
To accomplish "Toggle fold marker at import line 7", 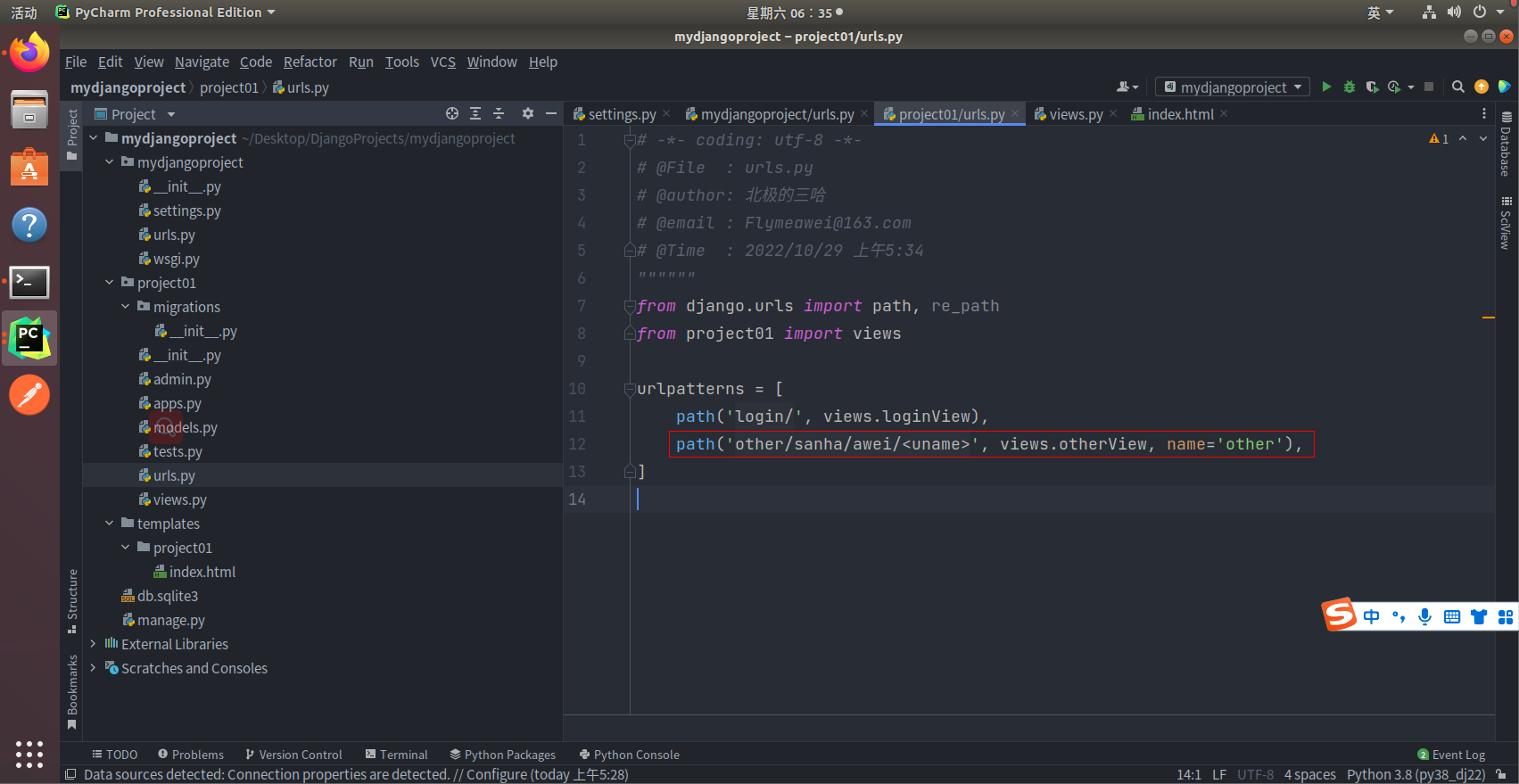I will 630,306.
